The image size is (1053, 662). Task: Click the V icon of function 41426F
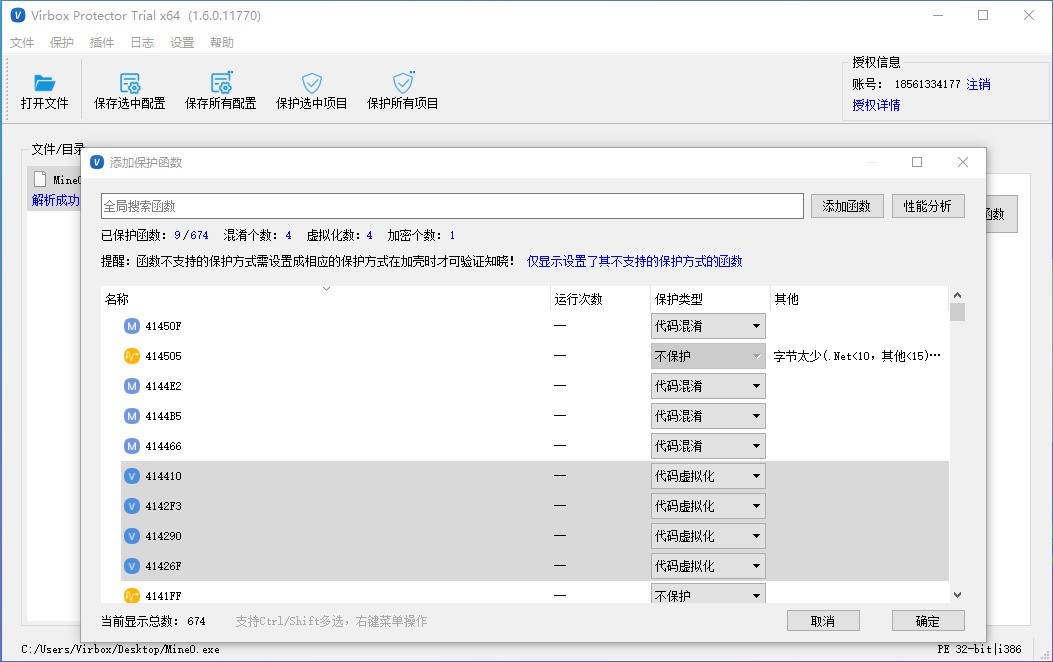[x=132, y=566]
